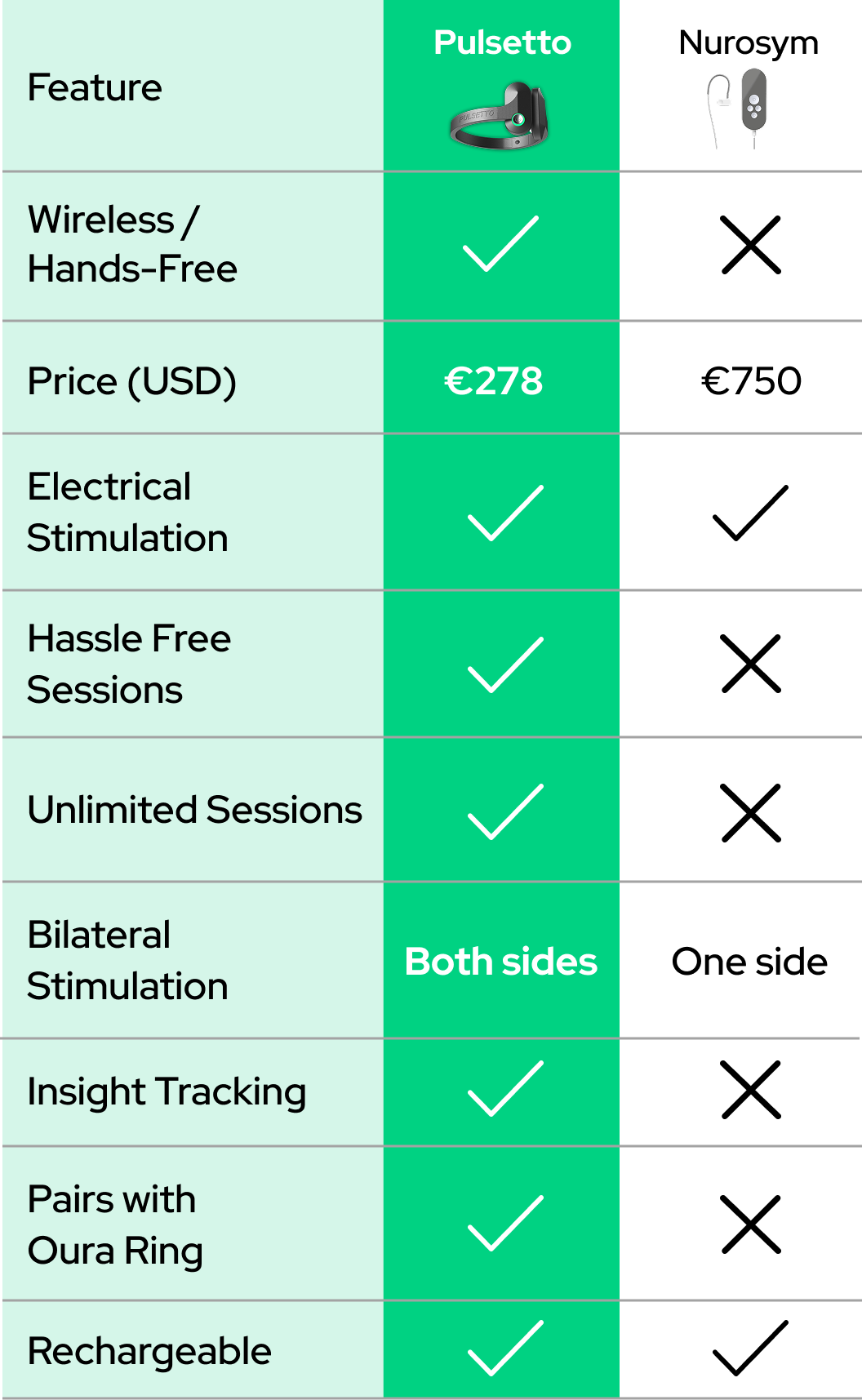Viewport: 862px width, 1400px height.
Task: Click the Pulsetto neckband device image
Action: pyautogui.click(x=500, y=116)
